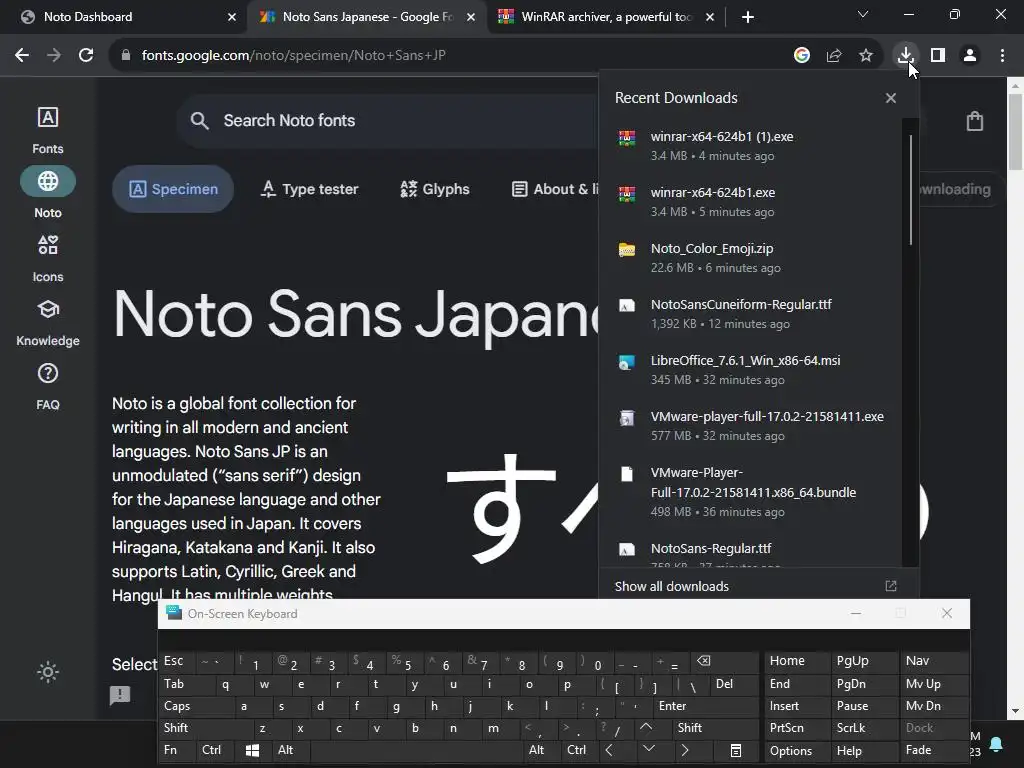Expand the tab search chevron
Screen dimensions: 1024x768
(863, 14)
